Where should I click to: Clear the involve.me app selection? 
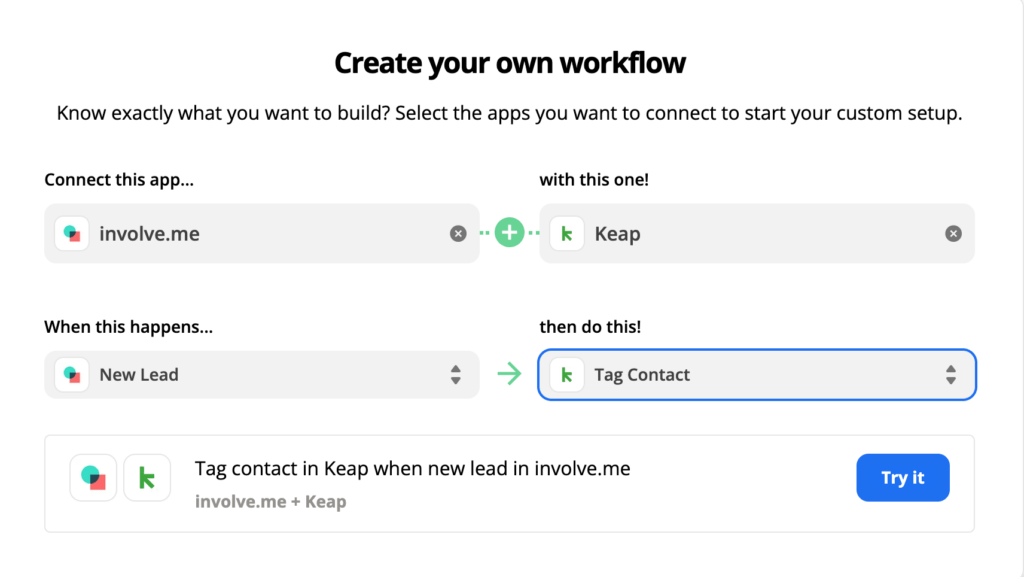pos(458,234)
